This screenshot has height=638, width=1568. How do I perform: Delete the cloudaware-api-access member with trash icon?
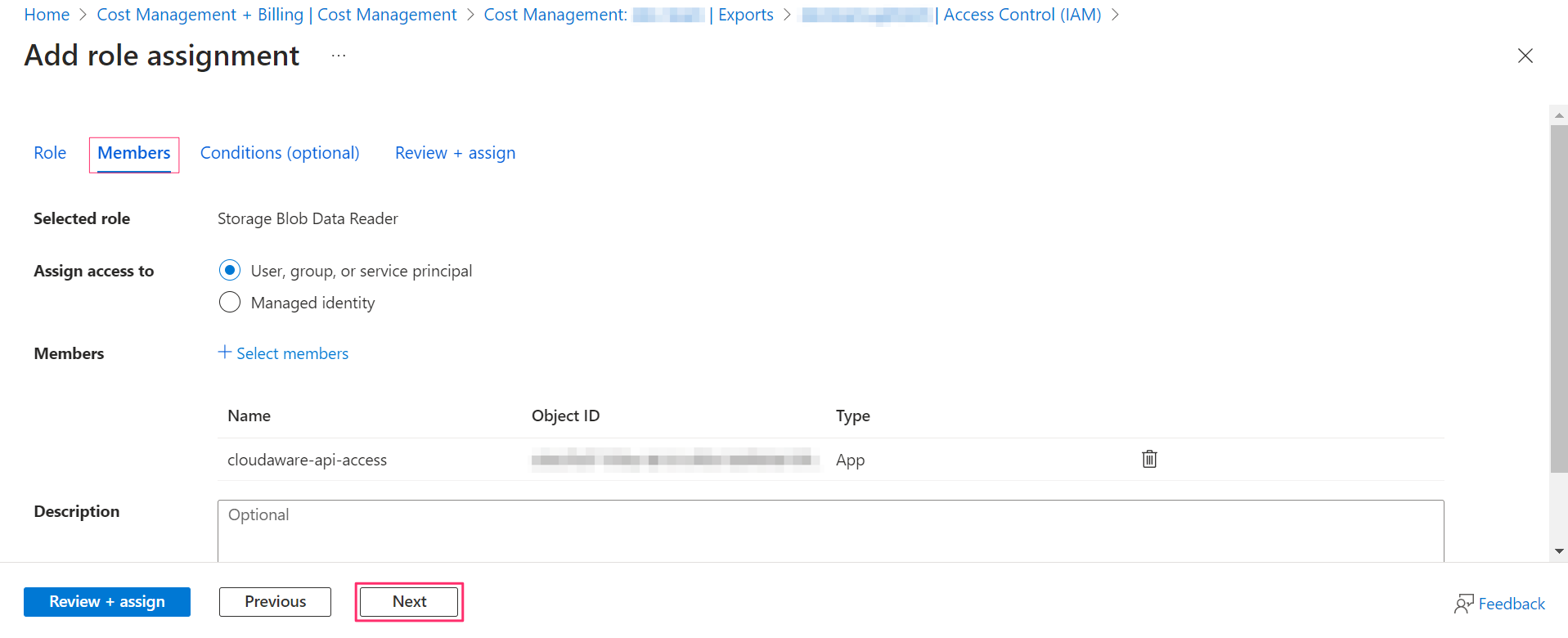(x=1149, y=459)
